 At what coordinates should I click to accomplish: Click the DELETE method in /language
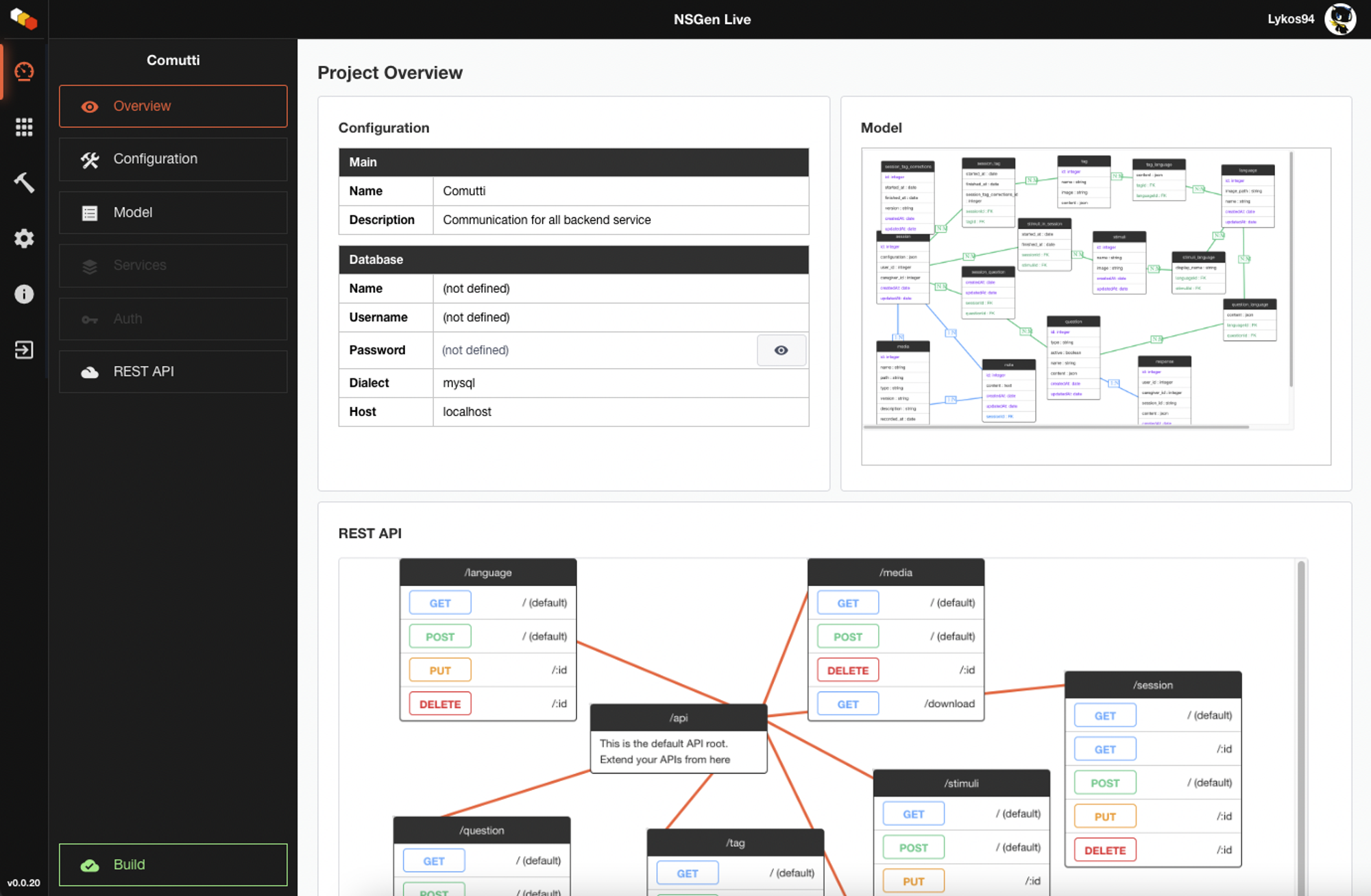tap(440, 704)
